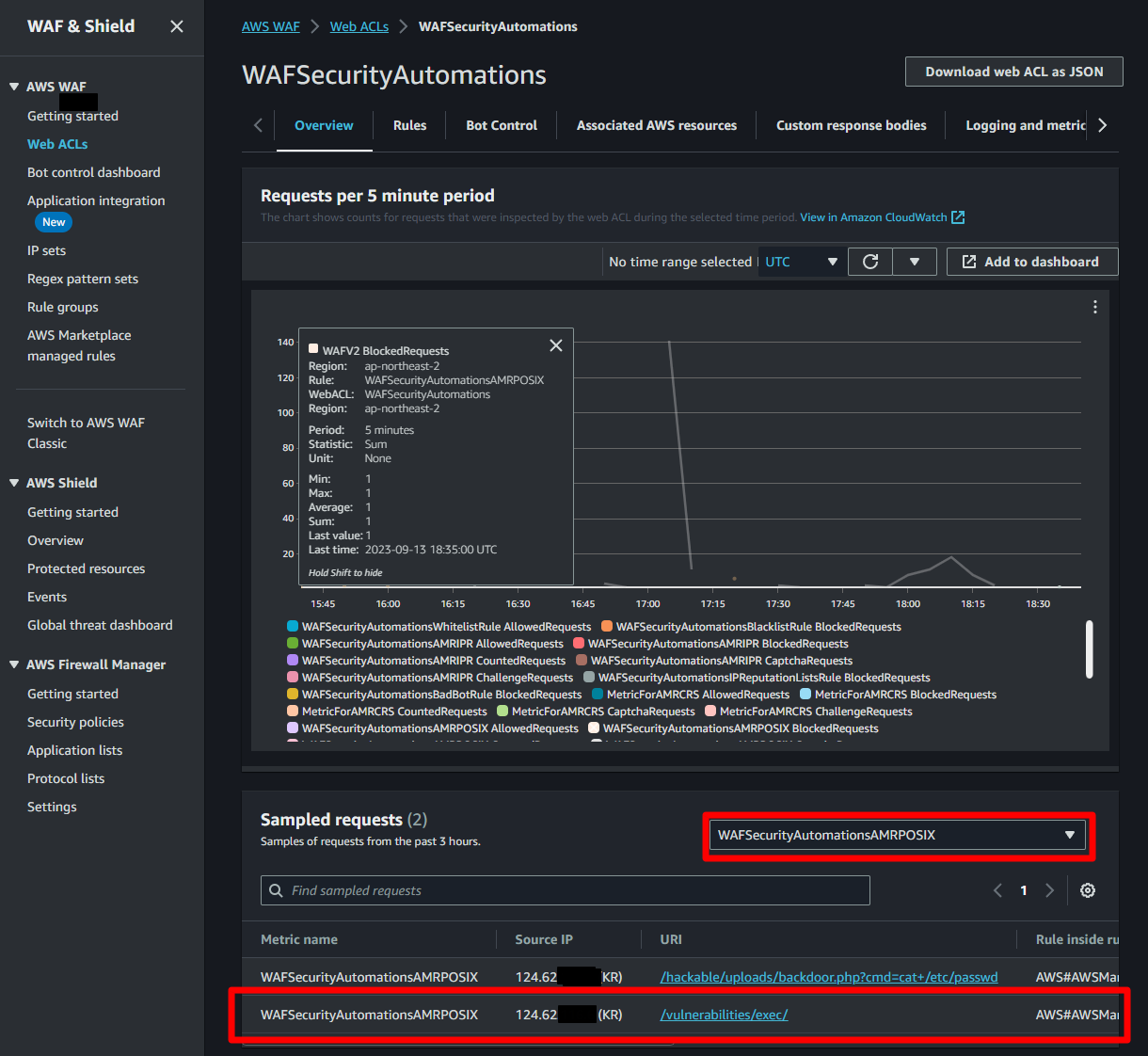Toggle MetricForAMRCRS ChallengeRequests legend swatch
Screen dimensions: 1148x1056
(710, 711)
